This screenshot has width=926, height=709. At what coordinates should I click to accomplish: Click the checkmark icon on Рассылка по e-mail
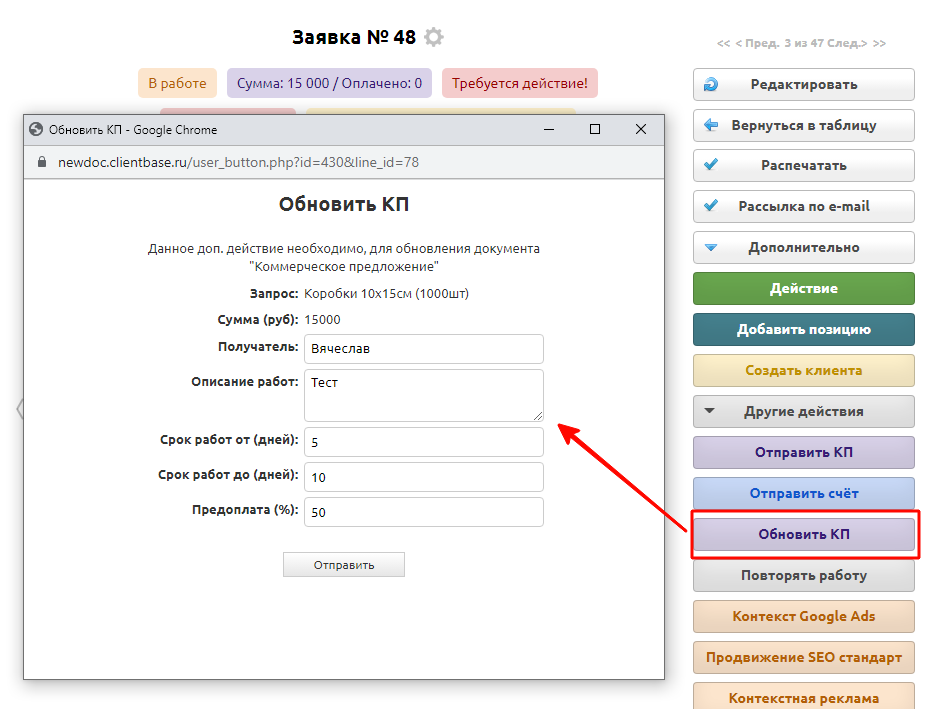[711, 206]
